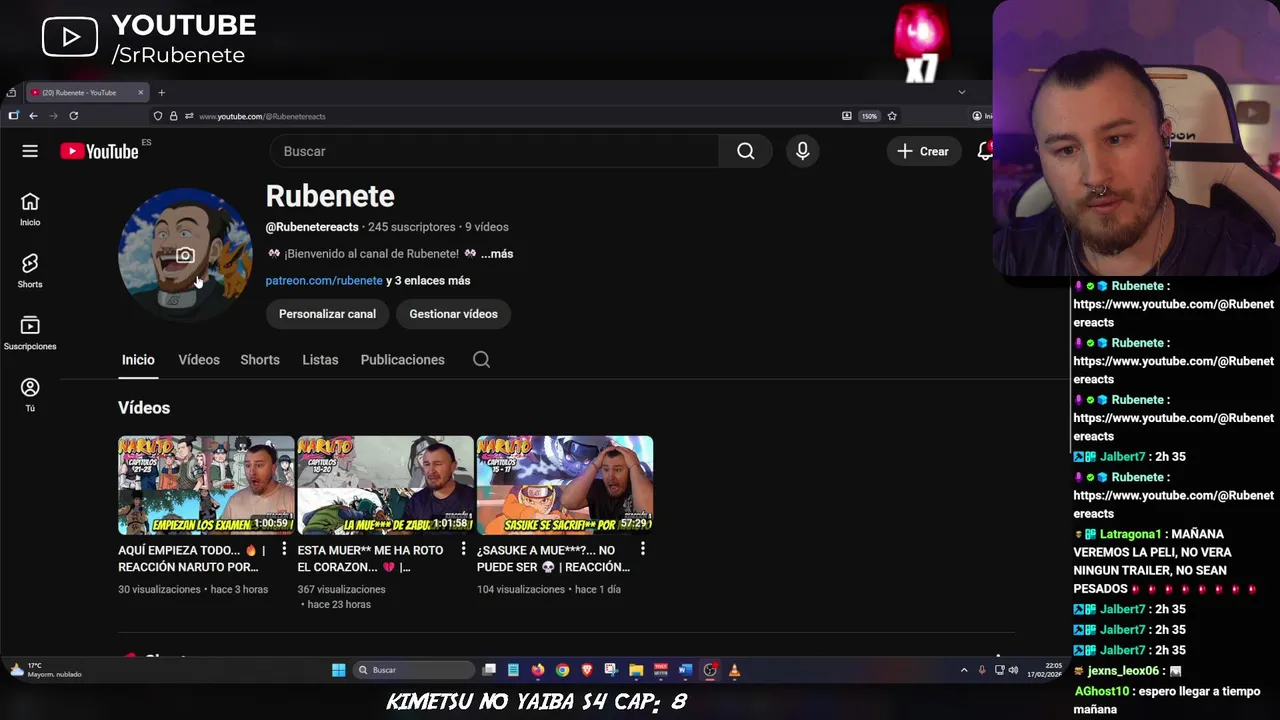Open File Explorer from the taskbar

pyautogui.click(x=636, y=670)
